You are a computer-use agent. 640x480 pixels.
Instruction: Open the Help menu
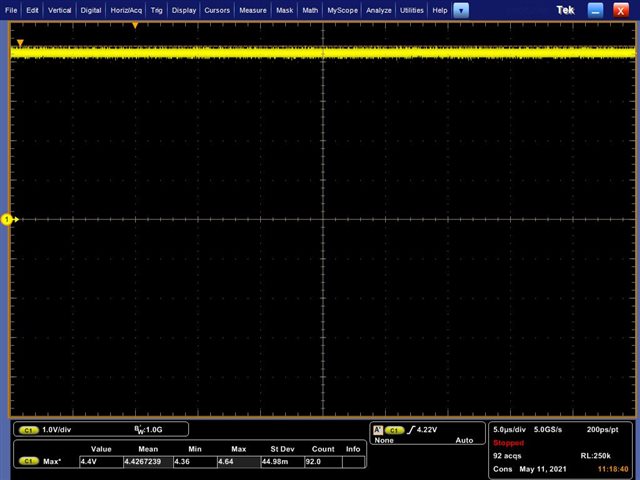[440, 10]
